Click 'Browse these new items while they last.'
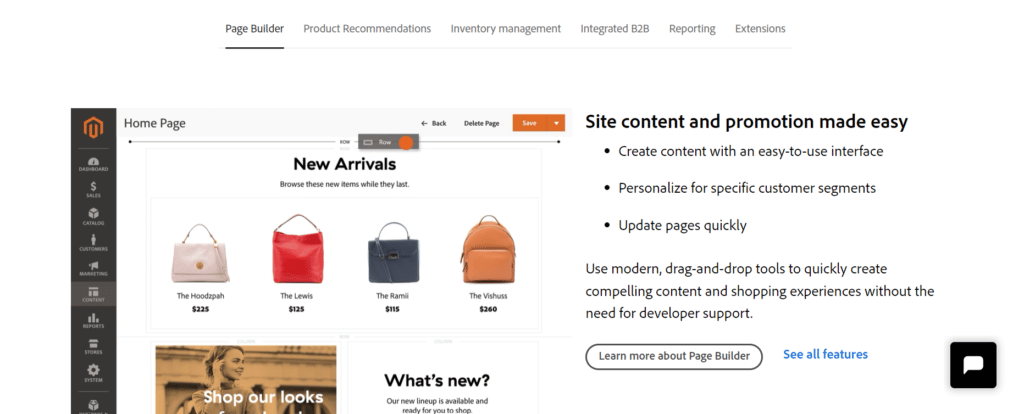Viewport: 1024px width, 414px height. click(x=344, y=185)
